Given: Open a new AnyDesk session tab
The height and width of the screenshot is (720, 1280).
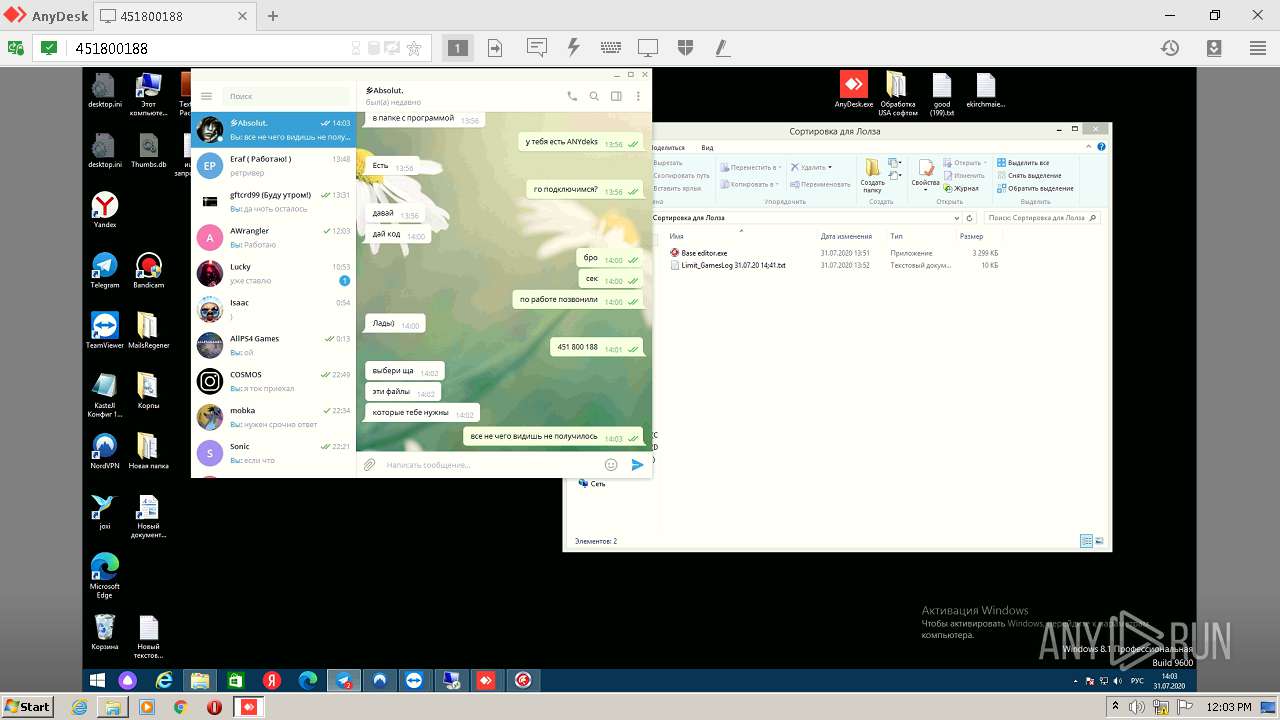Looking at the screenshot, I should click(x=273, y=16).
